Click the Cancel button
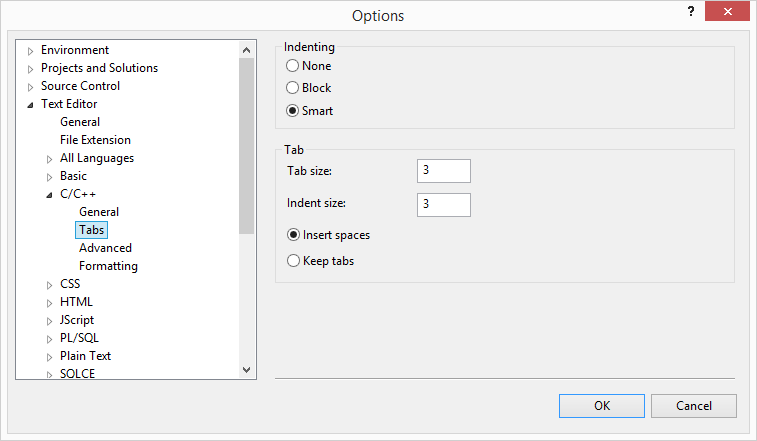This screenshot has width=757, height=441. pyautogui.click(x=694, y=406)
